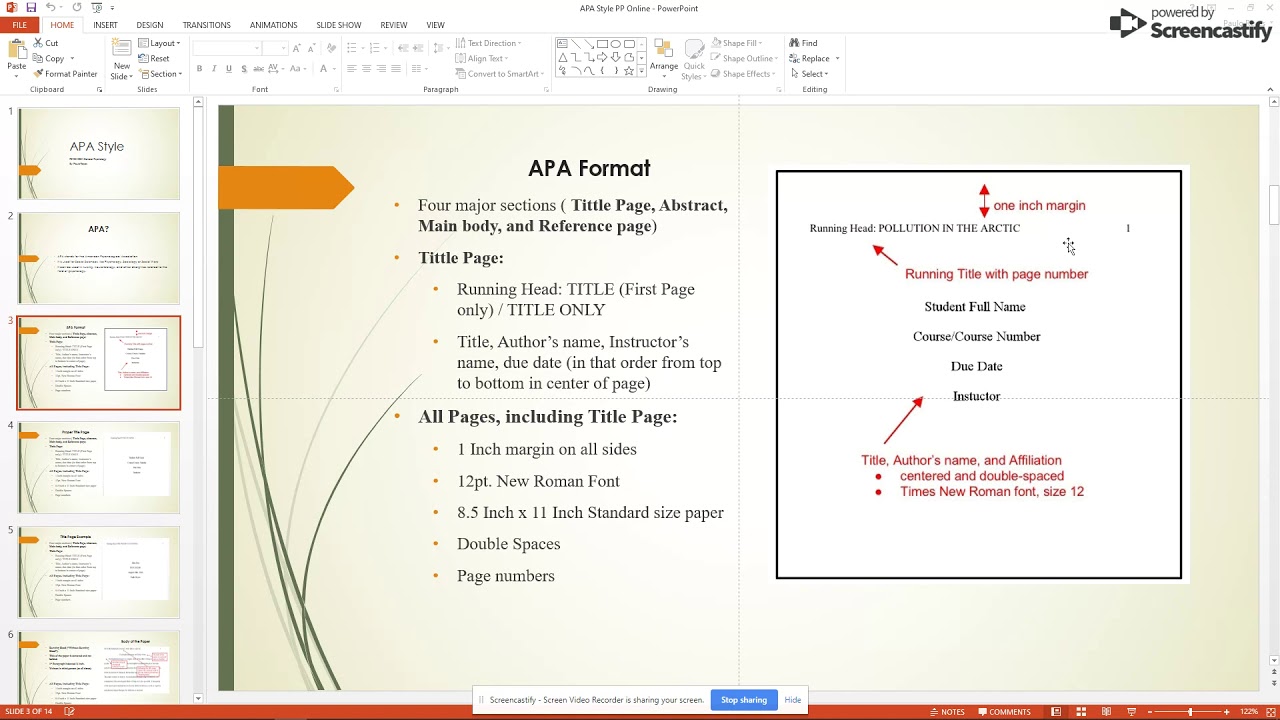
Task: Switch to the VIEW tab
Action: (x=435, y=25)
